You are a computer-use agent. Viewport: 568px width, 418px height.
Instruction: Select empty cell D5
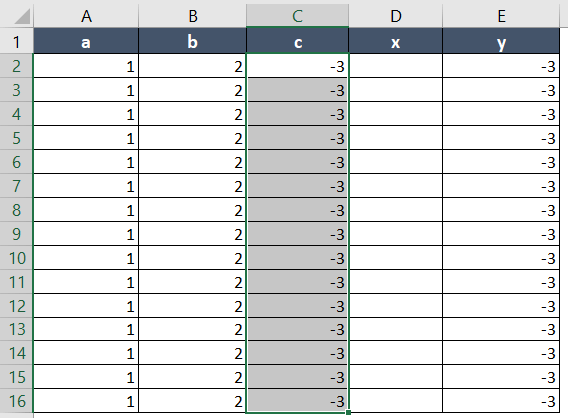[x=396, y=138]
